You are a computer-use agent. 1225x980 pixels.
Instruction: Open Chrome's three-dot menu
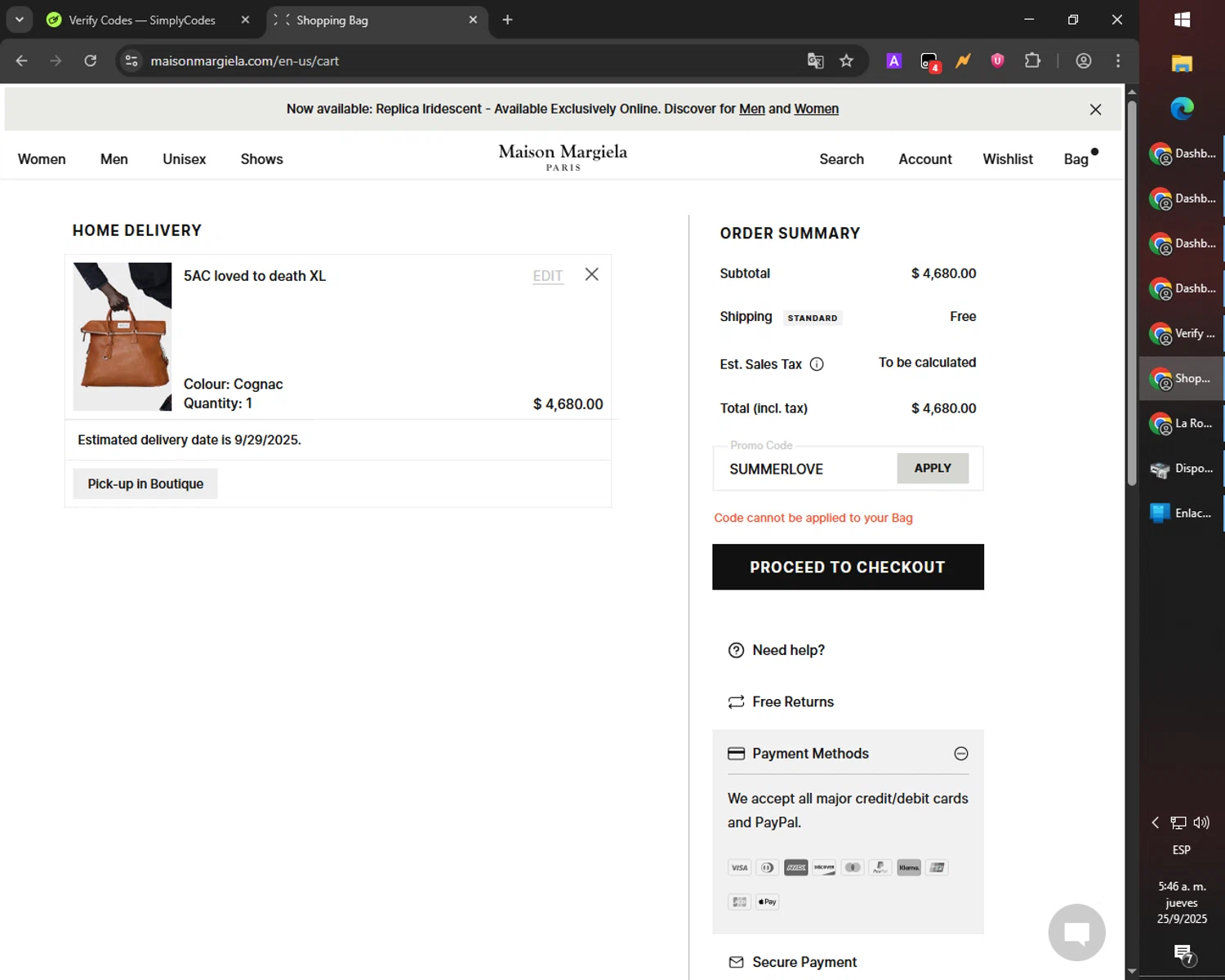(1118, 60)
